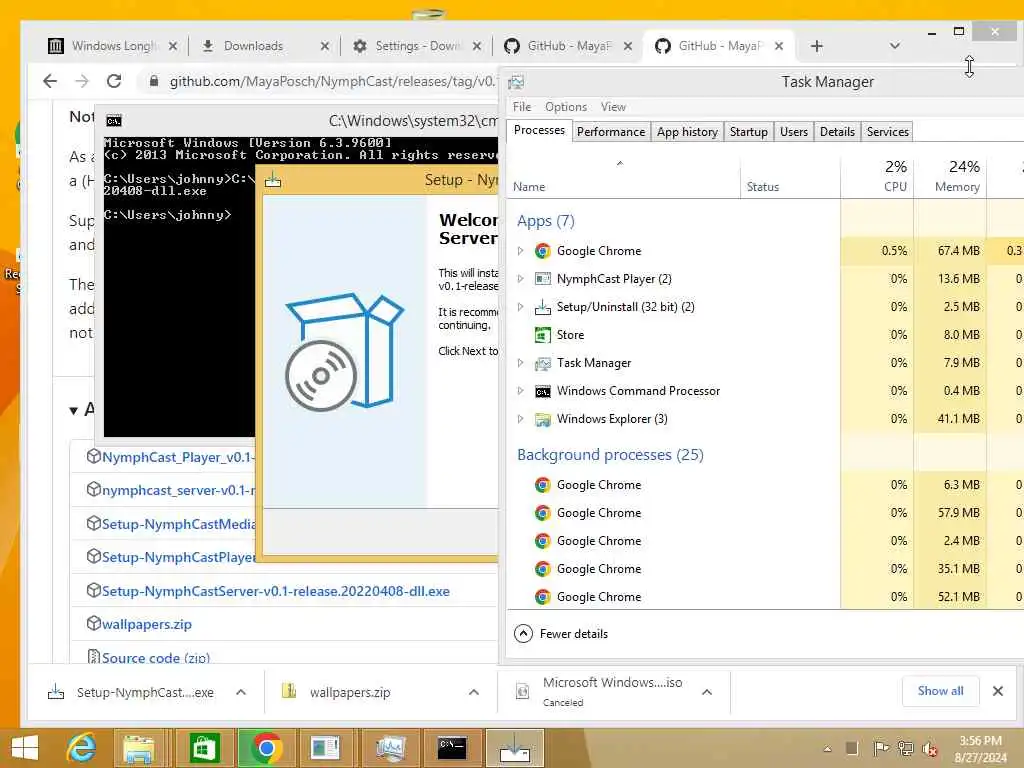Select the Store app icon in Task Manager
Image resolution: width=1024 pixels, height=768 pixels.
click(x=542, y=335)
